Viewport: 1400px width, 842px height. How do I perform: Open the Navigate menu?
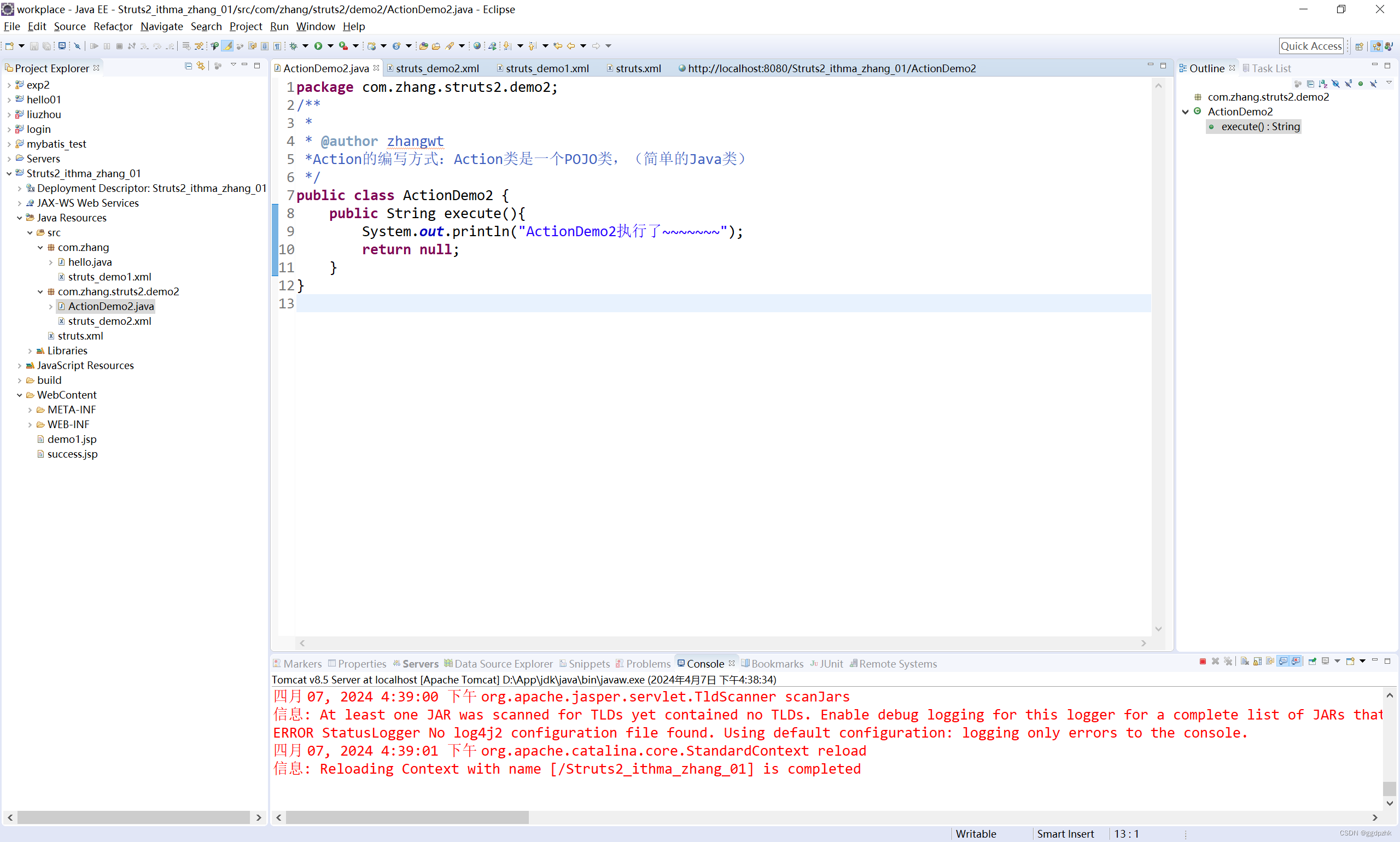click(162, 26)
